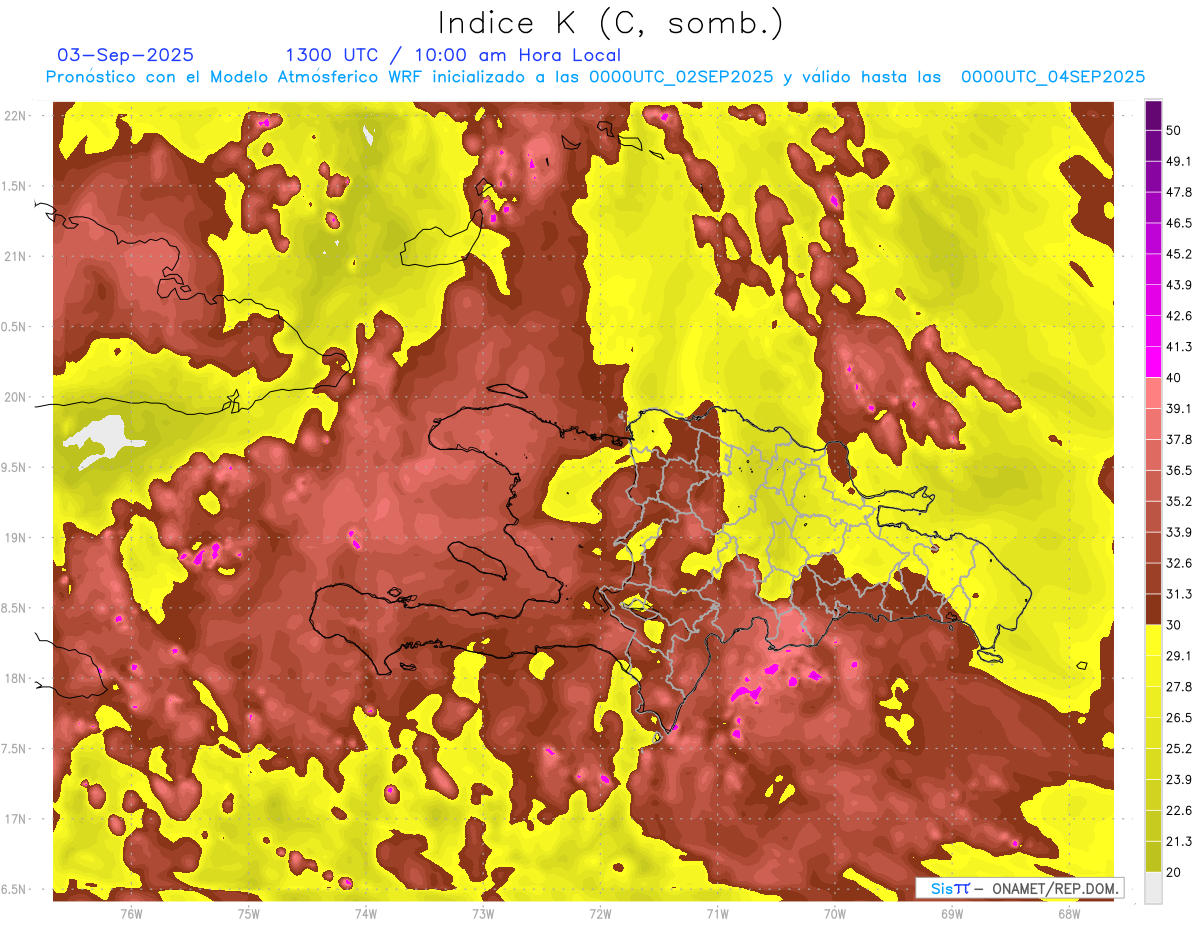Viewport: 1200px width, 927px height.
Task: Click the colorbar value '26.5'
Action: tap(1178, 718)
